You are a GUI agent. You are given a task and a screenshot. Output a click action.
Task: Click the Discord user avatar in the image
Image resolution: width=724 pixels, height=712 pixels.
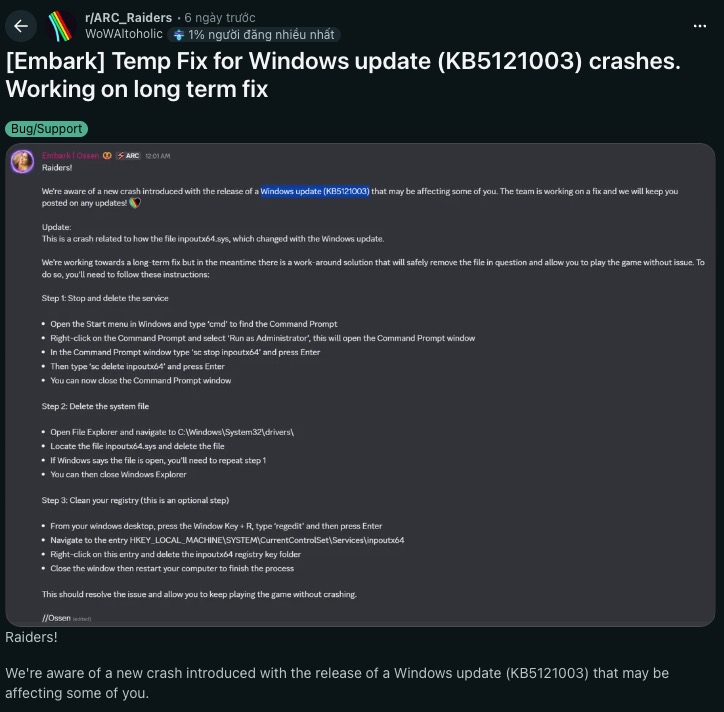(x=22, y=162)
